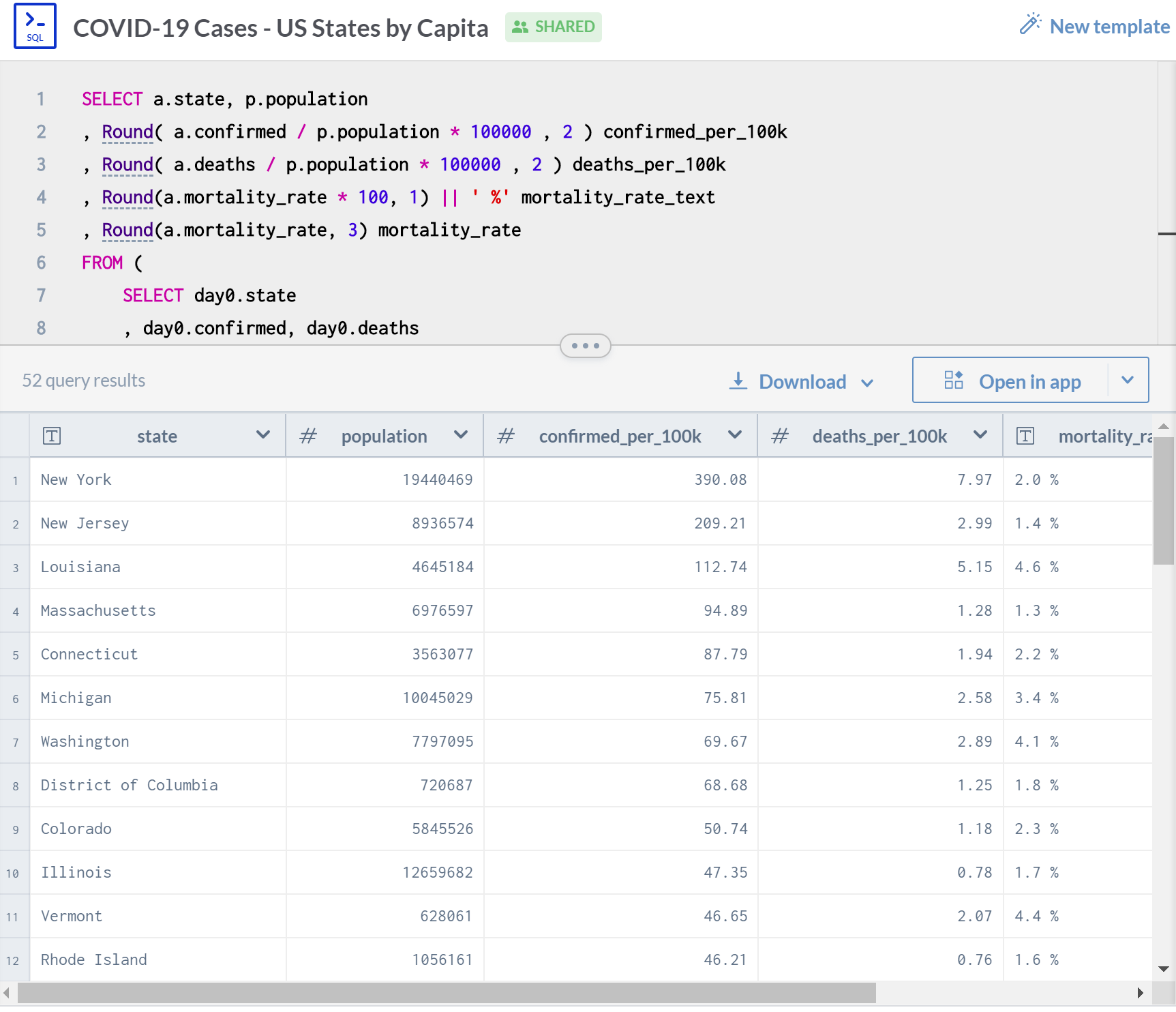The width and height of the screenshot is (1176, 1012).
Task: Open the state column dropdown menu
Action: pyautogui.click(x=262, y=435)
